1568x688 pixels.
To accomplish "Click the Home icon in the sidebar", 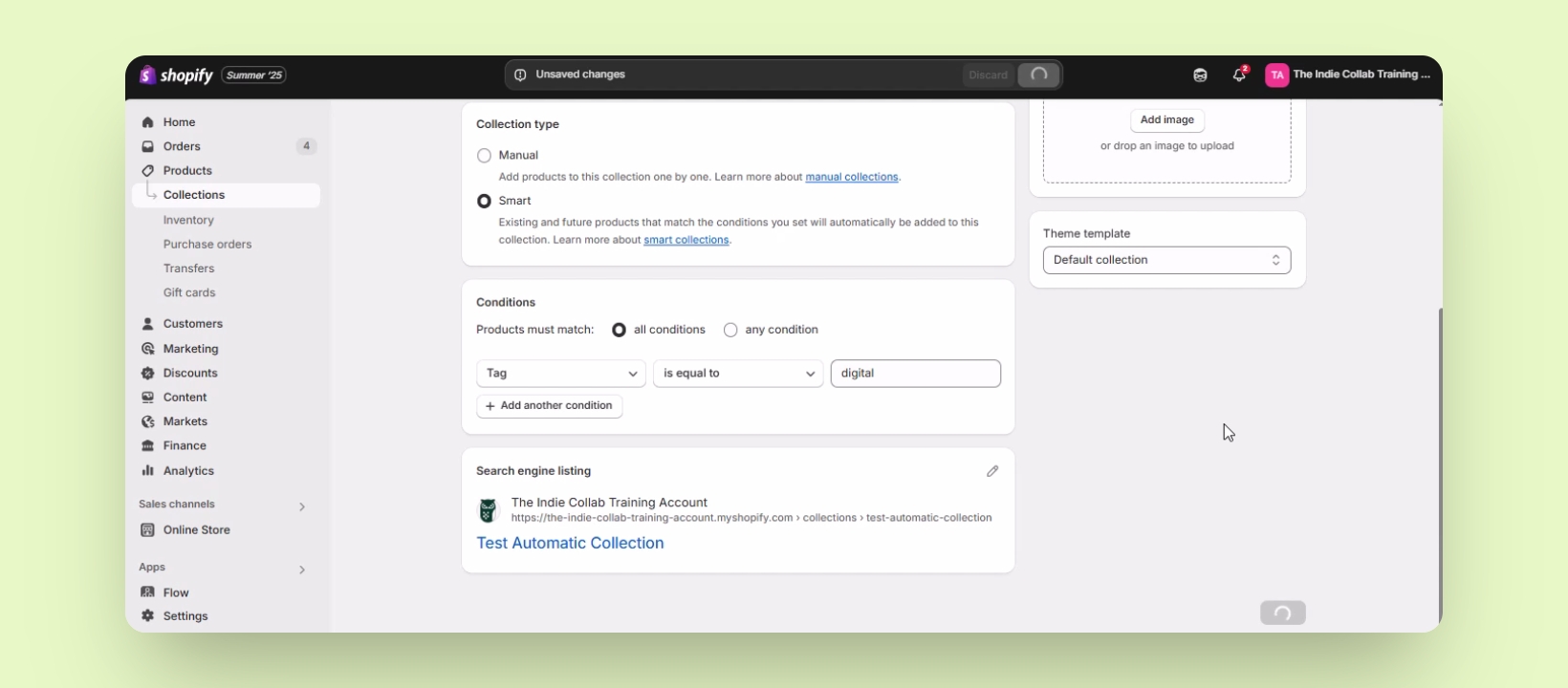I will [147, 122].
